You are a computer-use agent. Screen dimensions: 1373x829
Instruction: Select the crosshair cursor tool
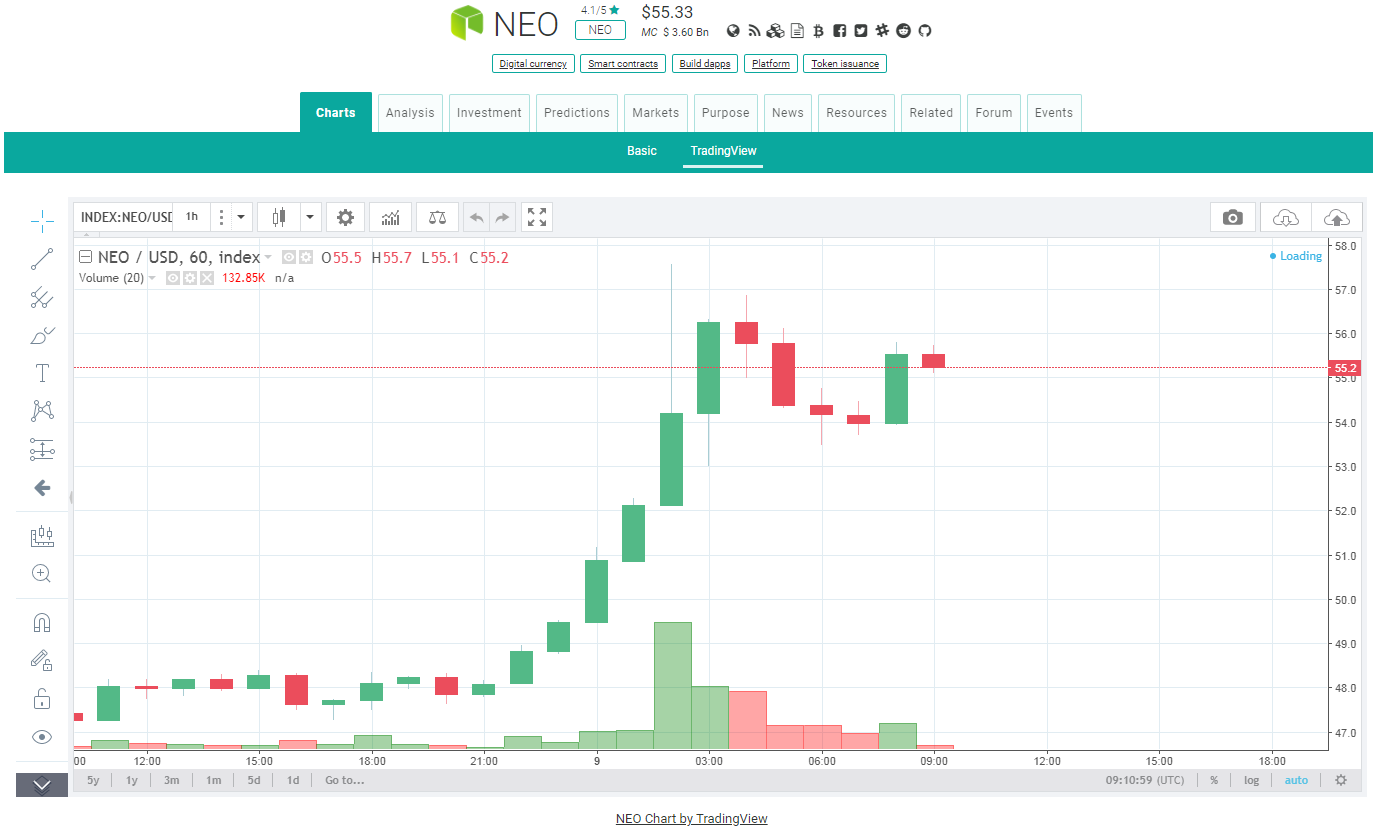(42, 219)
